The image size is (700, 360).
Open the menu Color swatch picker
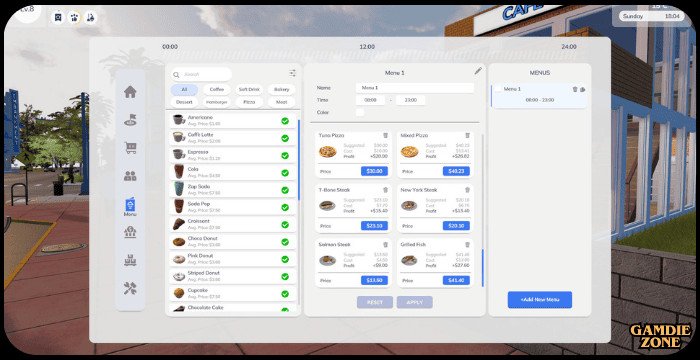tap(360, 113)
